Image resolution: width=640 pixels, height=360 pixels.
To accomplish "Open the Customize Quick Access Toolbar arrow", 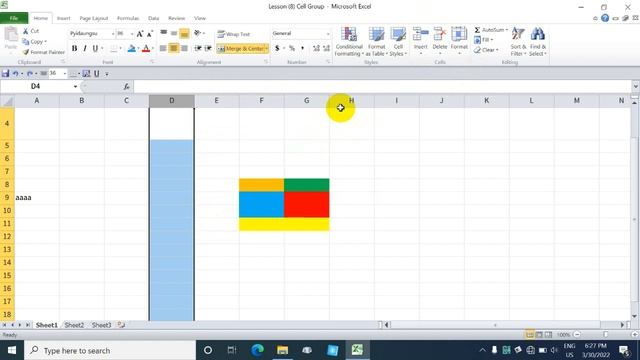I will [x=107, y=74].
